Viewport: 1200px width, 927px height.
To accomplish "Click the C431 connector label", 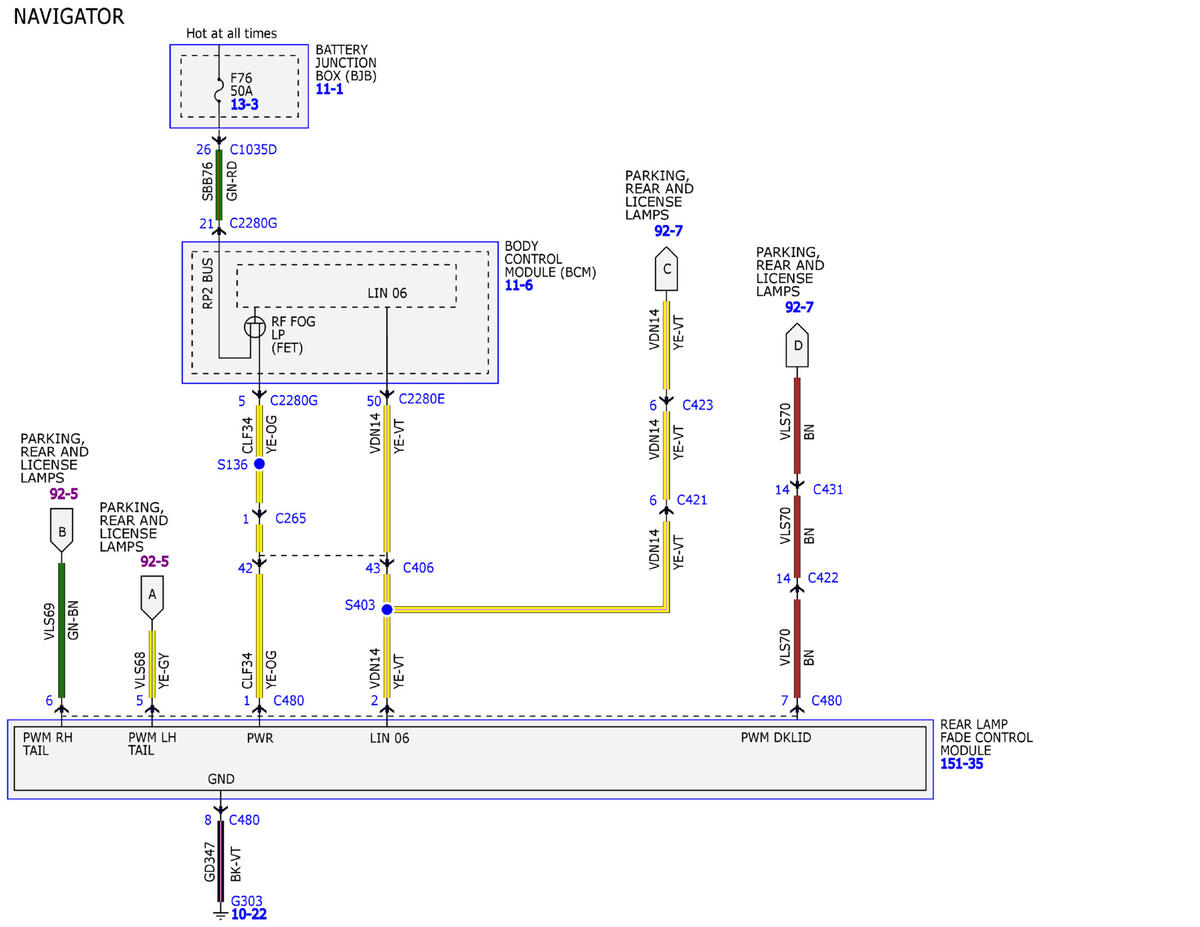I will [x=828, y=489].
